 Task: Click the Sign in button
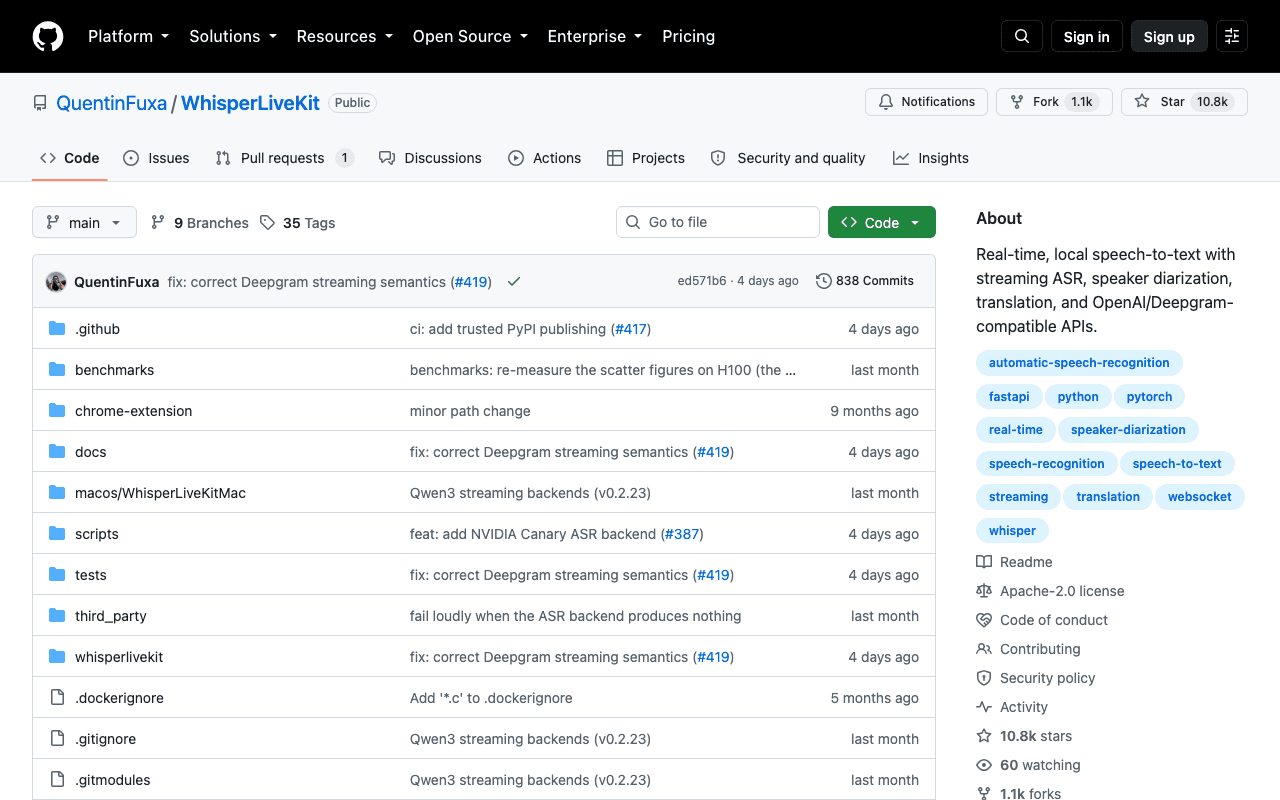coord(1087,36)
